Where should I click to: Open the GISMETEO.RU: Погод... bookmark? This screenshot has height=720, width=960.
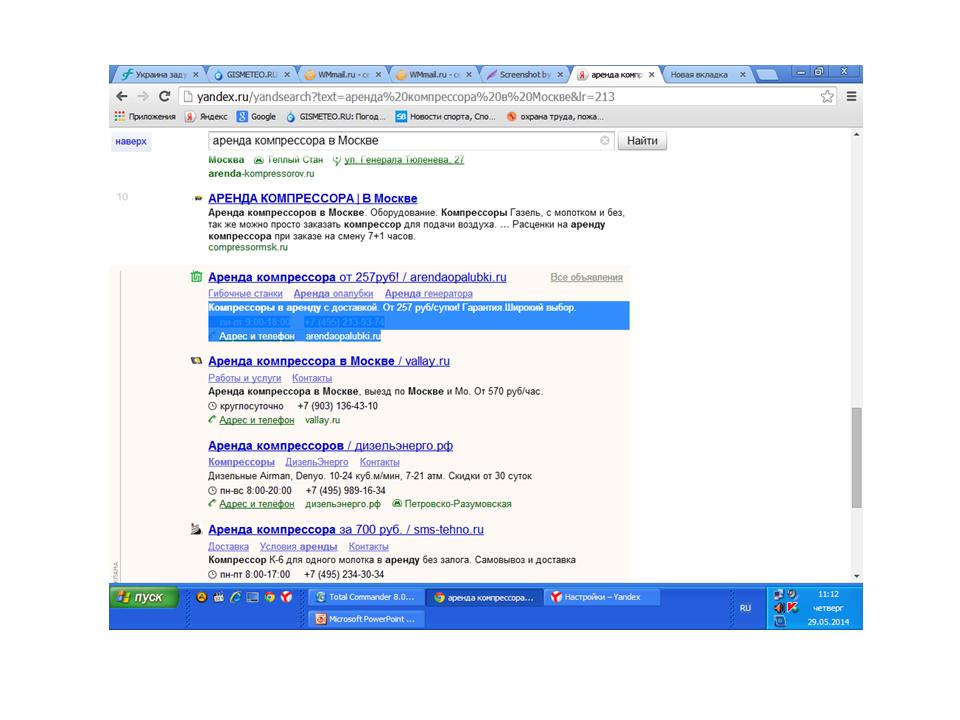pyautogui.click(x=336, y=116)
